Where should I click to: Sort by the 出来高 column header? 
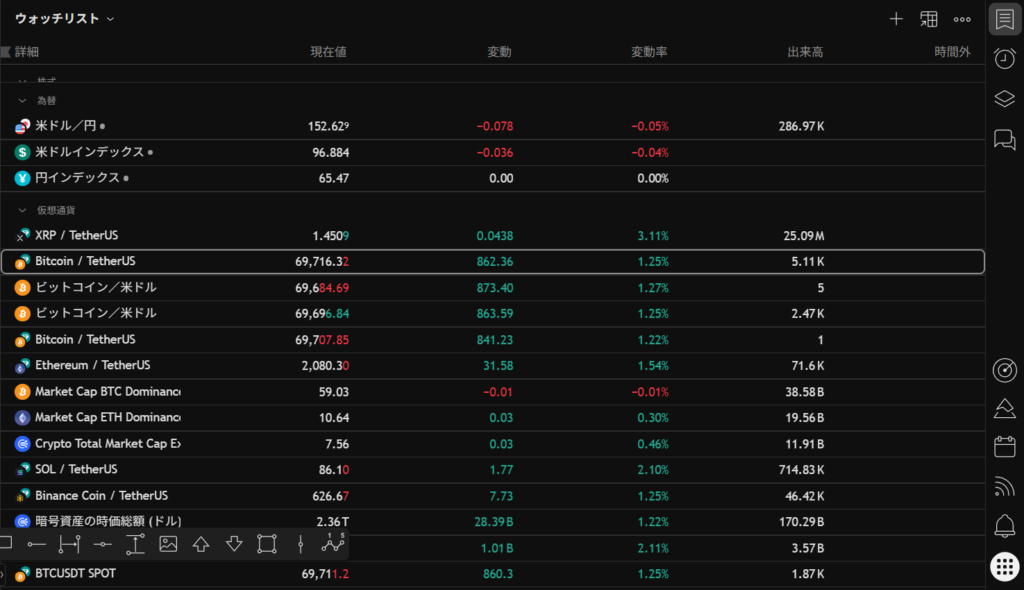805,52
